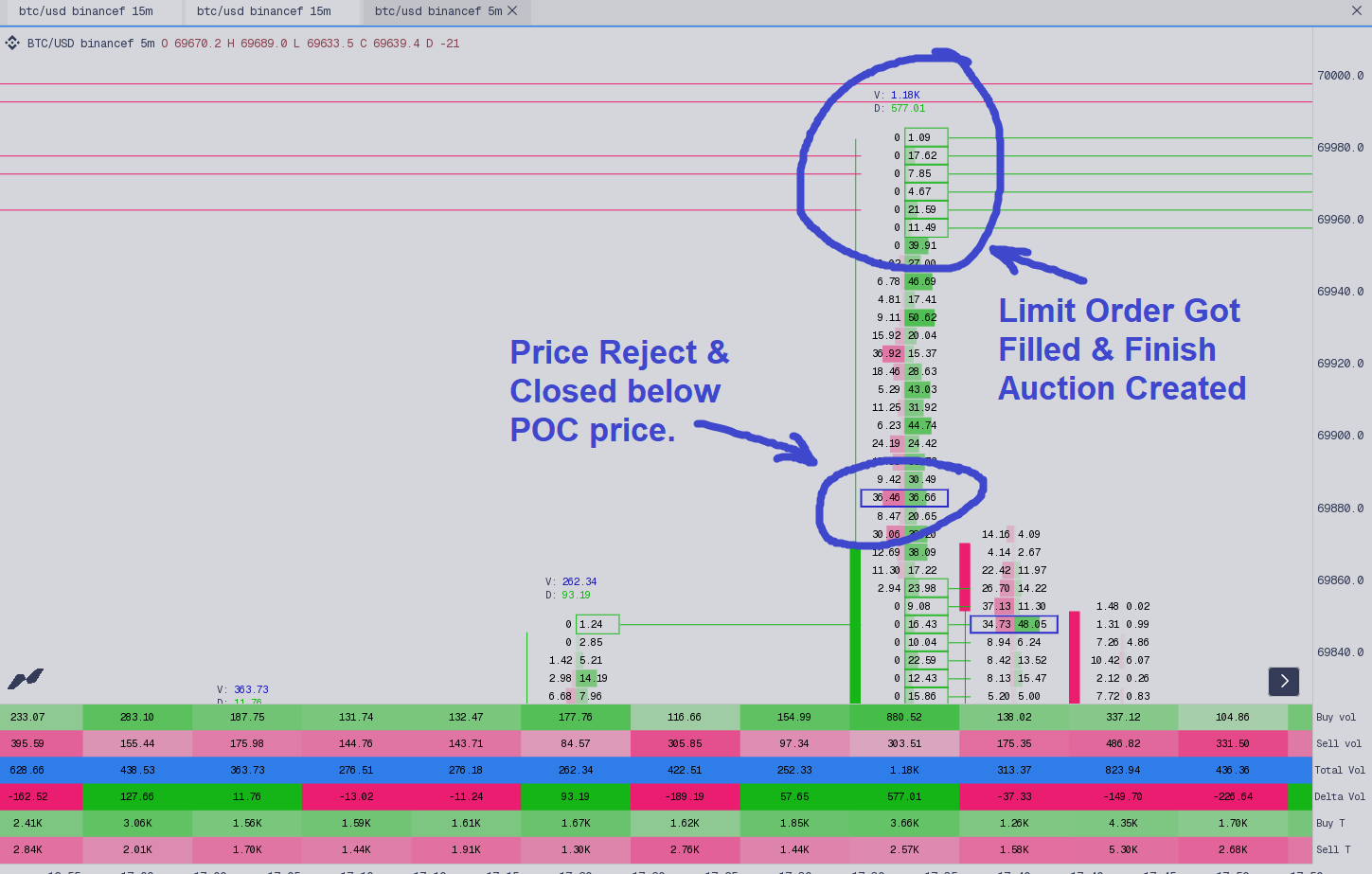Click the Delta Vol row label
Viewport: 1372px width, 874px height.
(1339, 796)
